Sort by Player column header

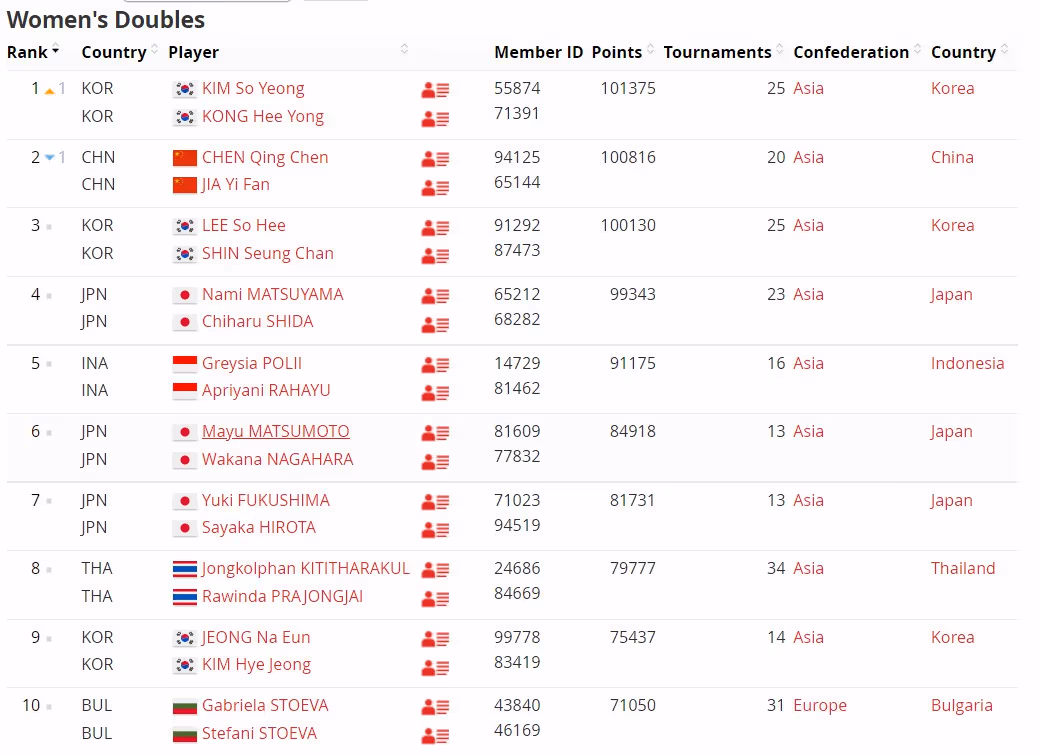tap(194, 52)
